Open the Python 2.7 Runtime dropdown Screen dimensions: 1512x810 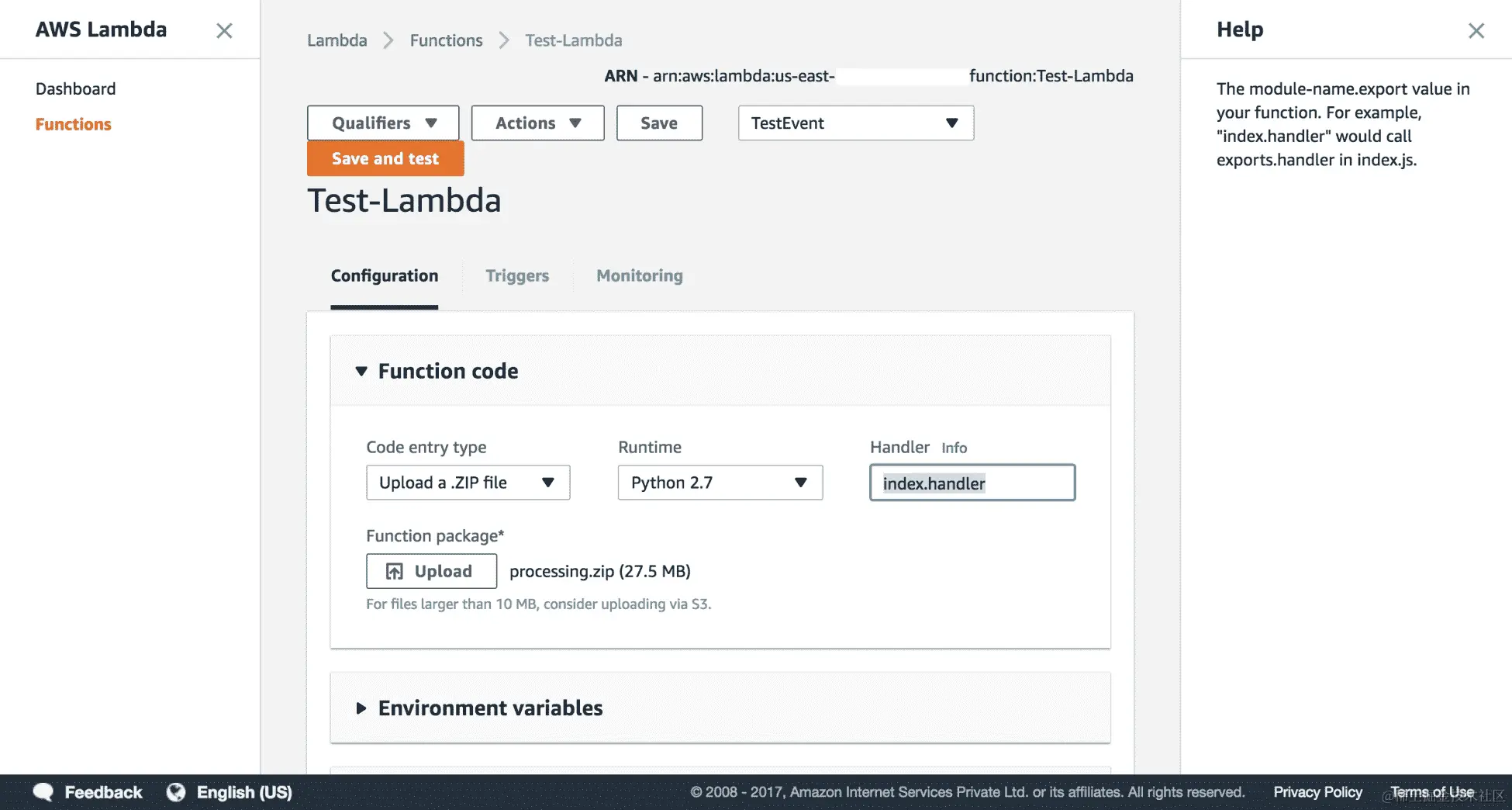[x=720, y=483]
